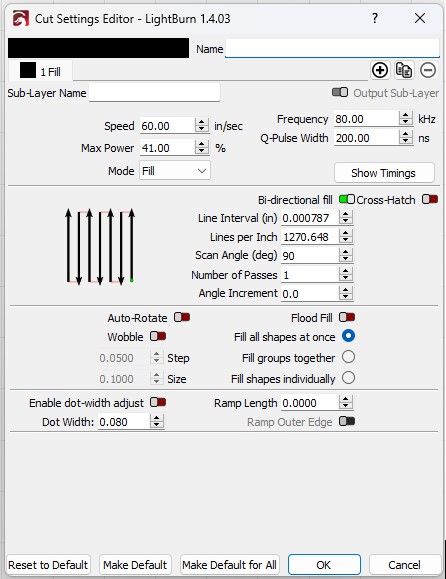Click the Frequency value field
The width and height of the screenshot is (446, 579).
[366, 119]
